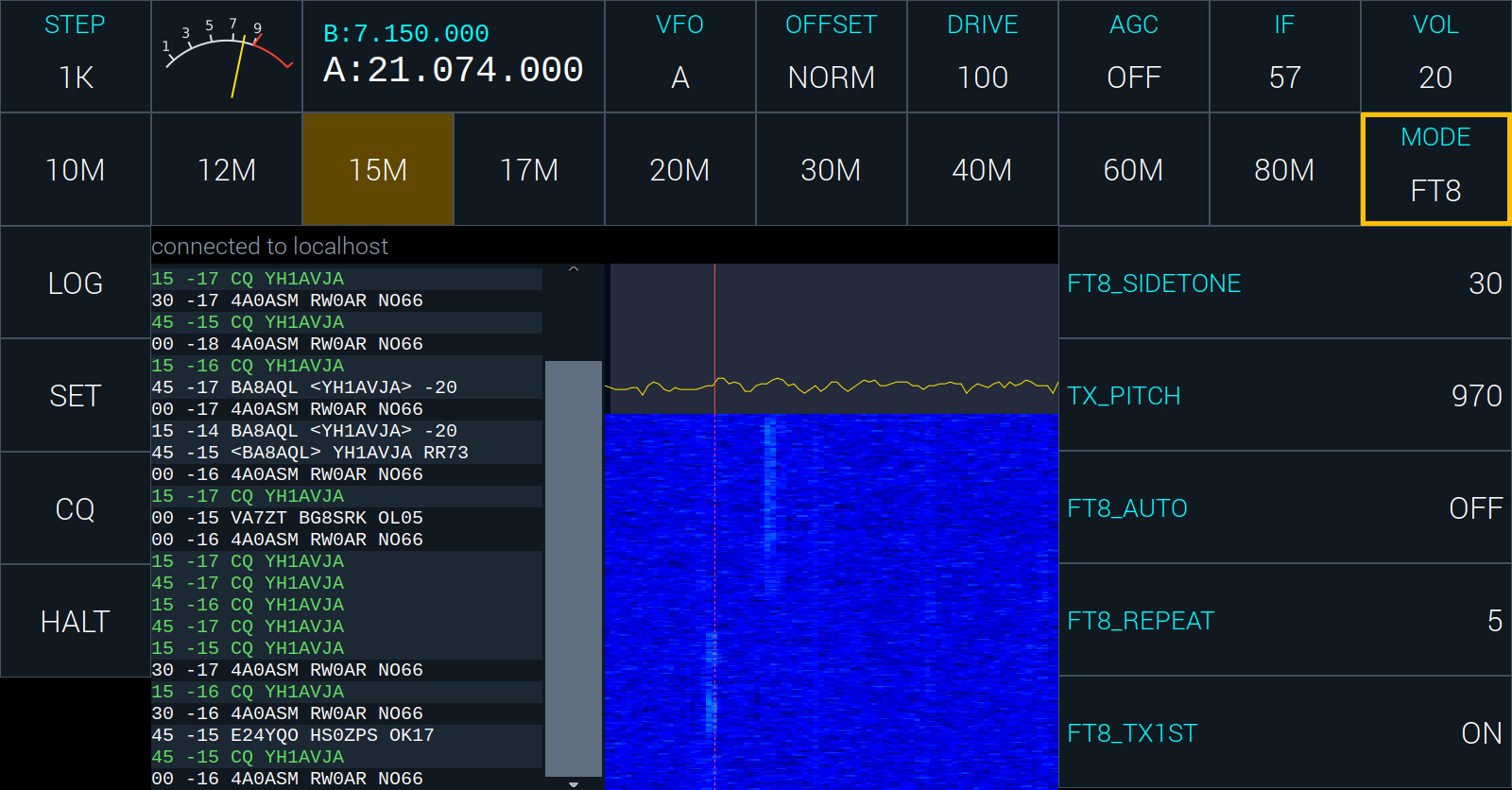Viewport: 1512px width, 790px height.
Task: Click the S-meter signal gauge
Action: (227, 57)
